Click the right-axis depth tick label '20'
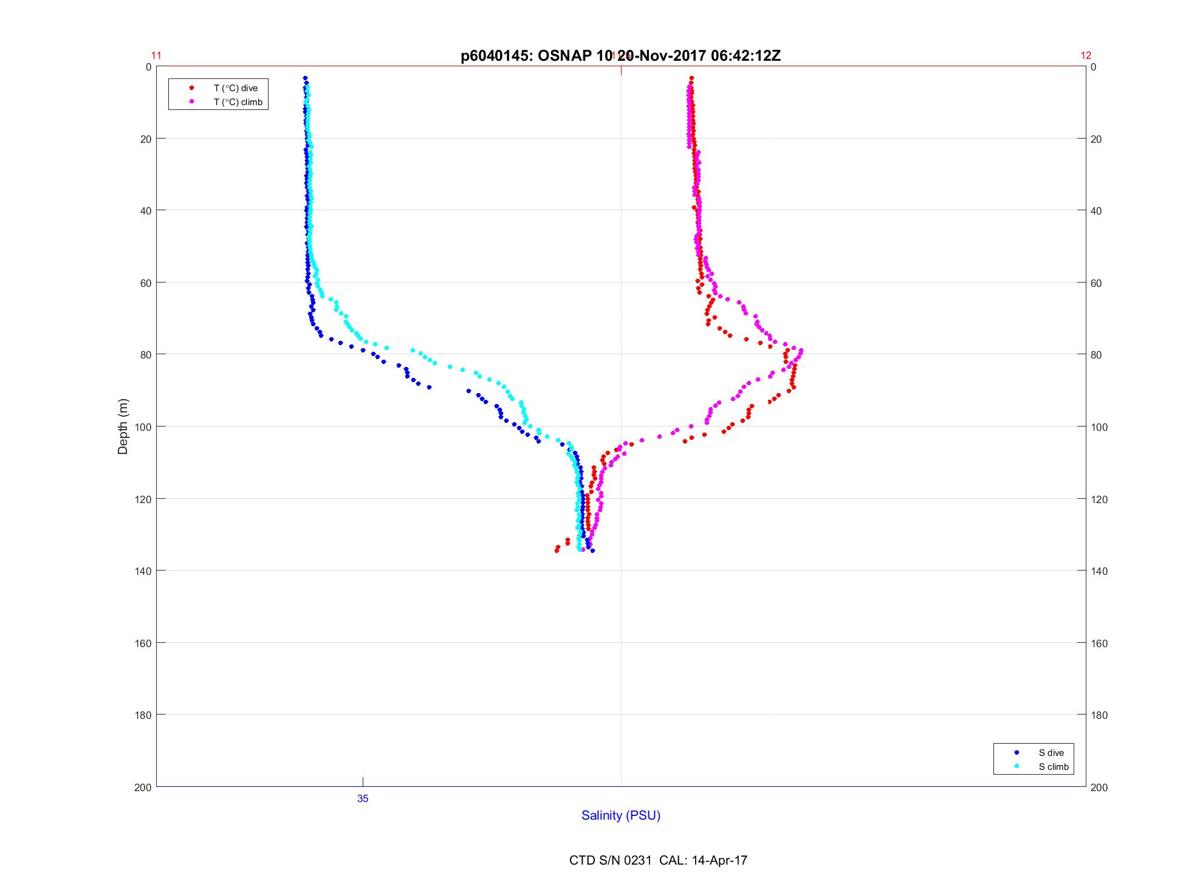 point(1097,139)
